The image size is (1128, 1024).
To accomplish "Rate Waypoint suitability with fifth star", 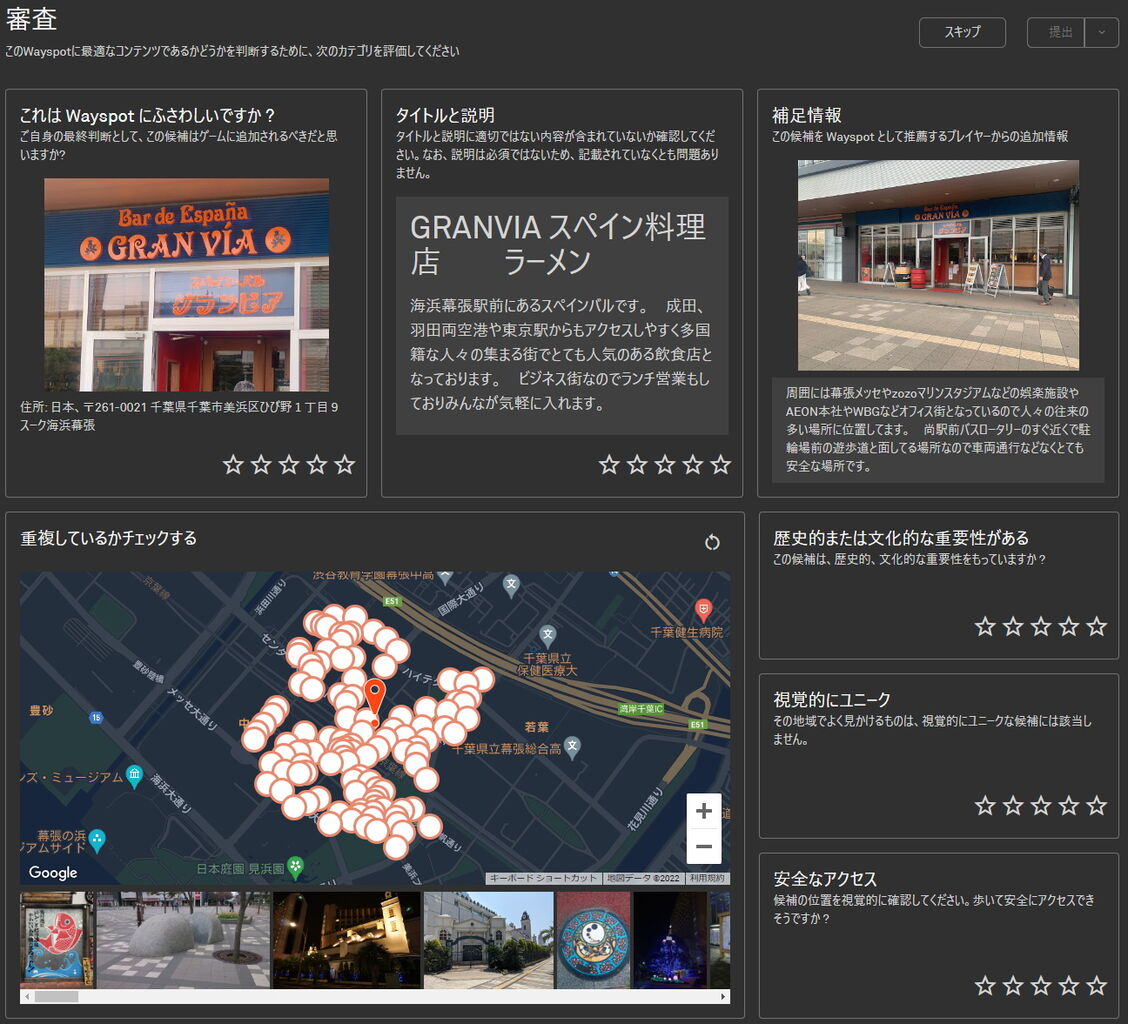I will click(345, 464).
